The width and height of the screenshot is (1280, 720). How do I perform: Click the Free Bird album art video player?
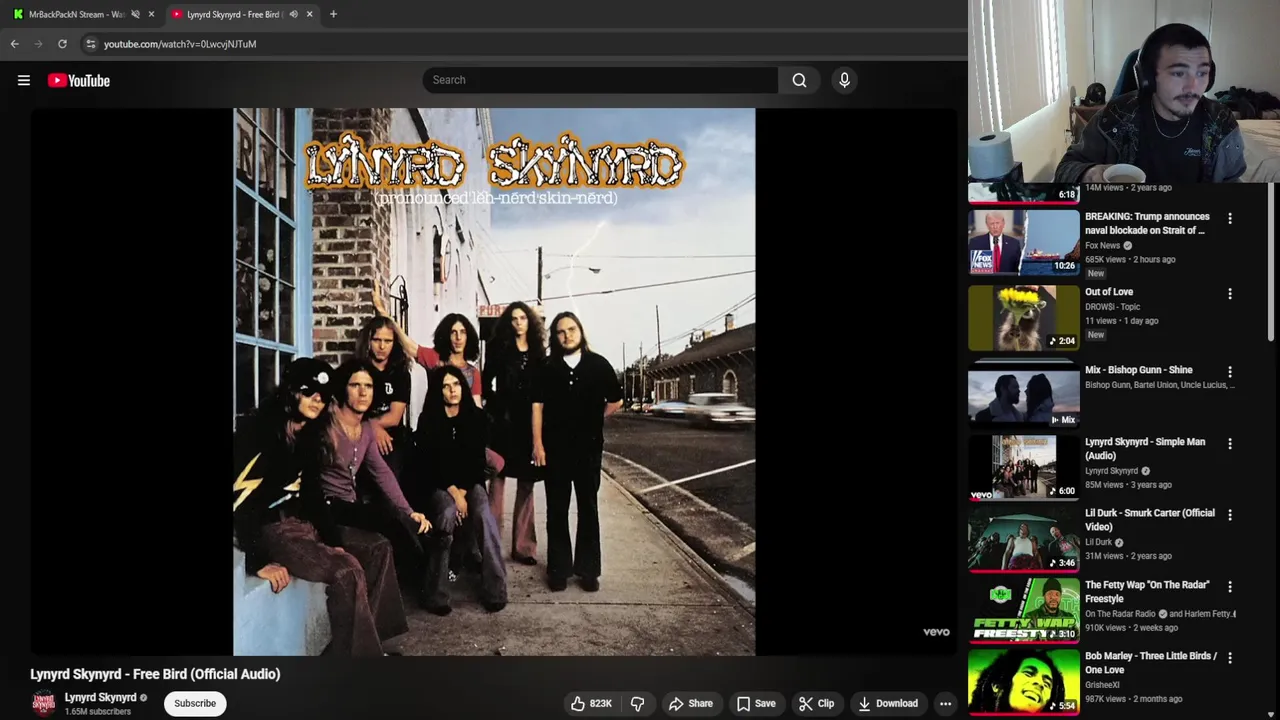coord(494,382)
